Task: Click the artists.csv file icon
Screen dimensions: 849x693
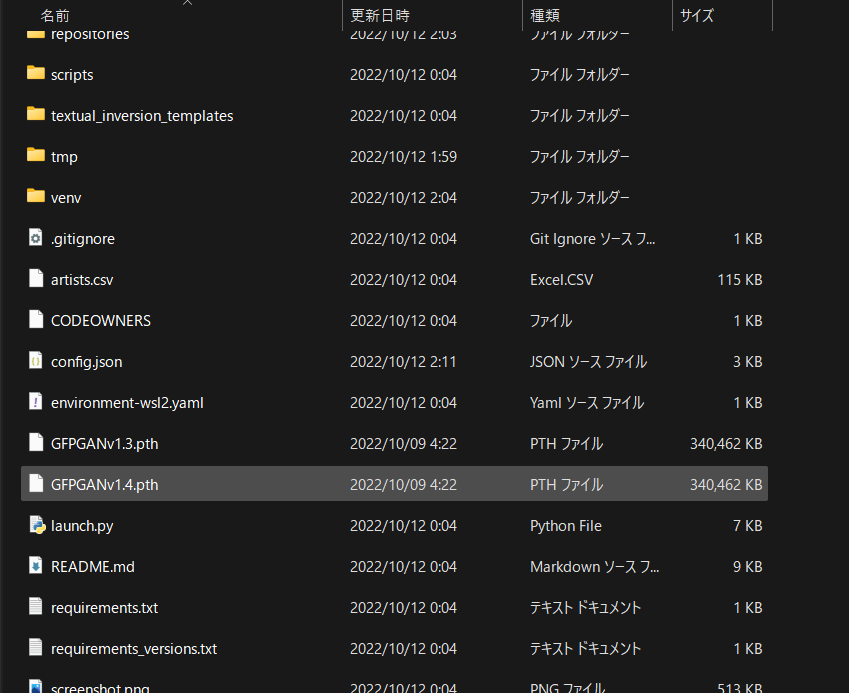Action: click(36, 278)
